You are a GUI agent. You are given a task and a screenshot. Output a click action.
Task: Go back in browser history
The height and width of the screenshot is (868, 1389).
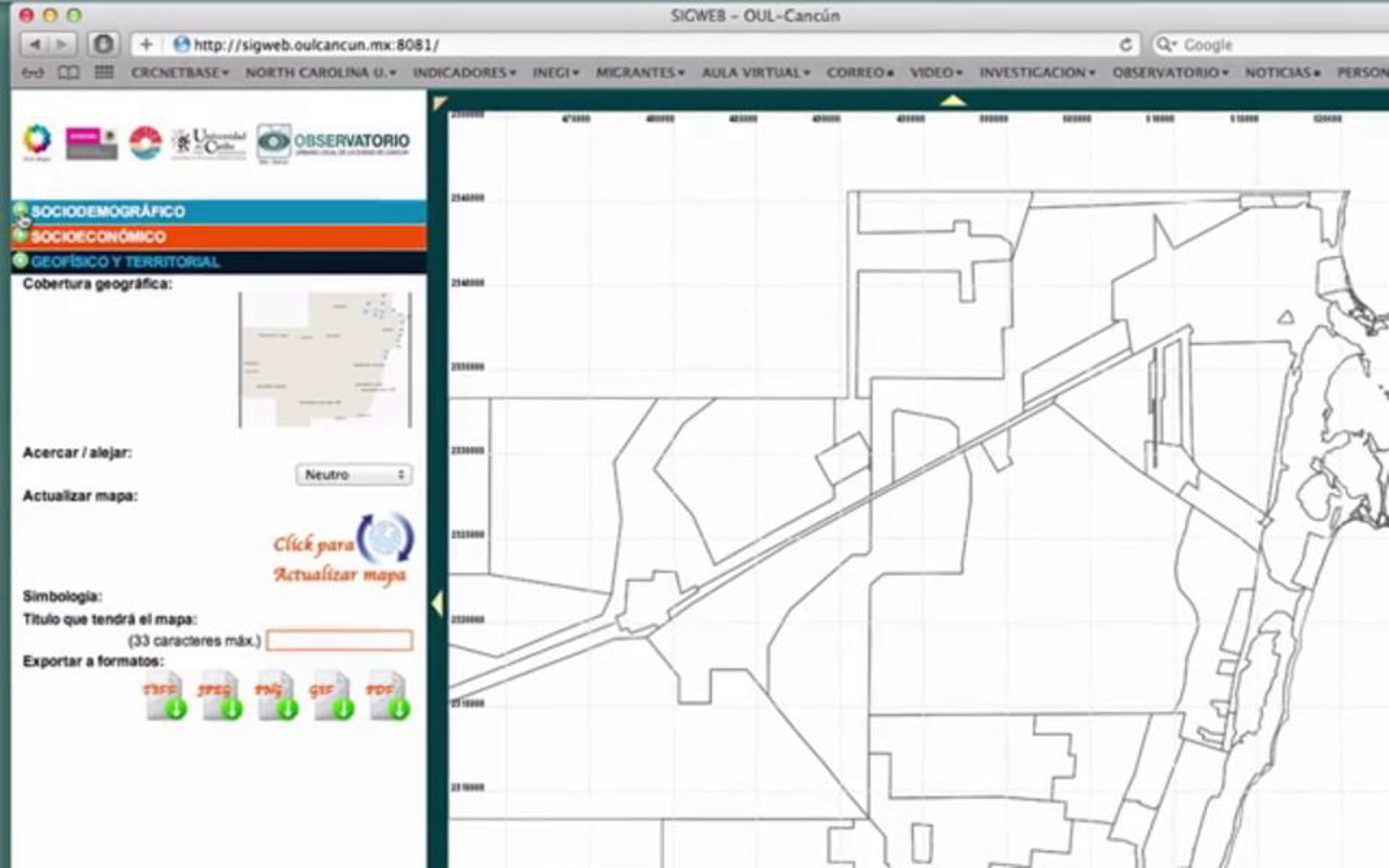tap(35, 44)
